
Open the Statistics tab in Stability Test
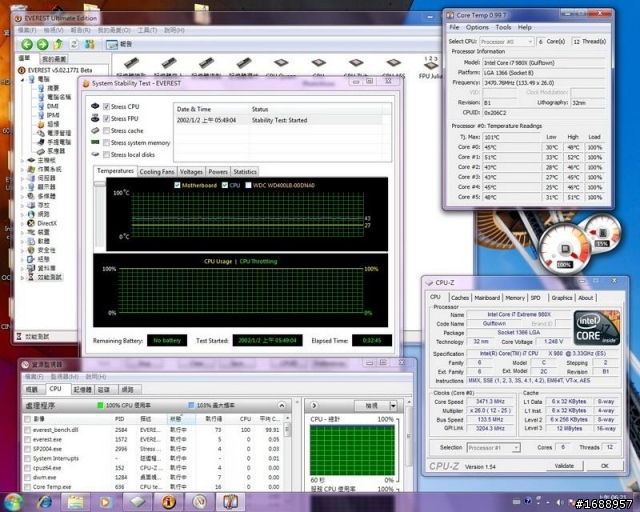click(x=245, y=172)
